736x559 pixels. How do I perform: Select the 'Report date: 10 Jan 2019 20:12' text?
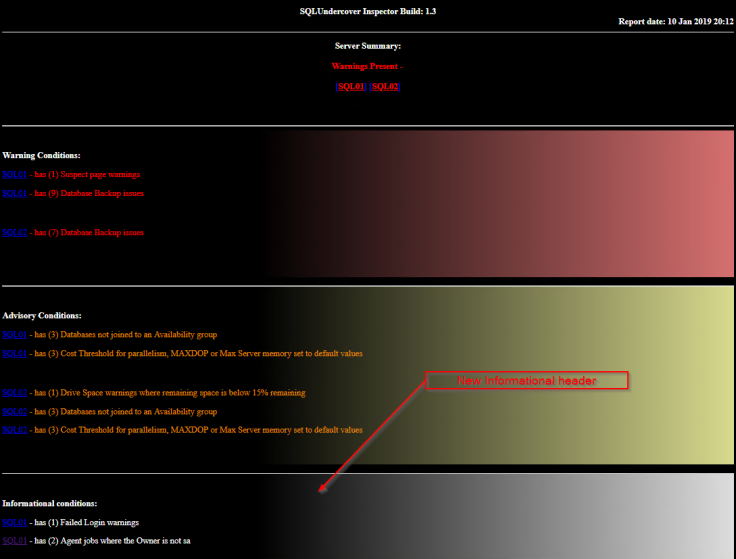675,22
